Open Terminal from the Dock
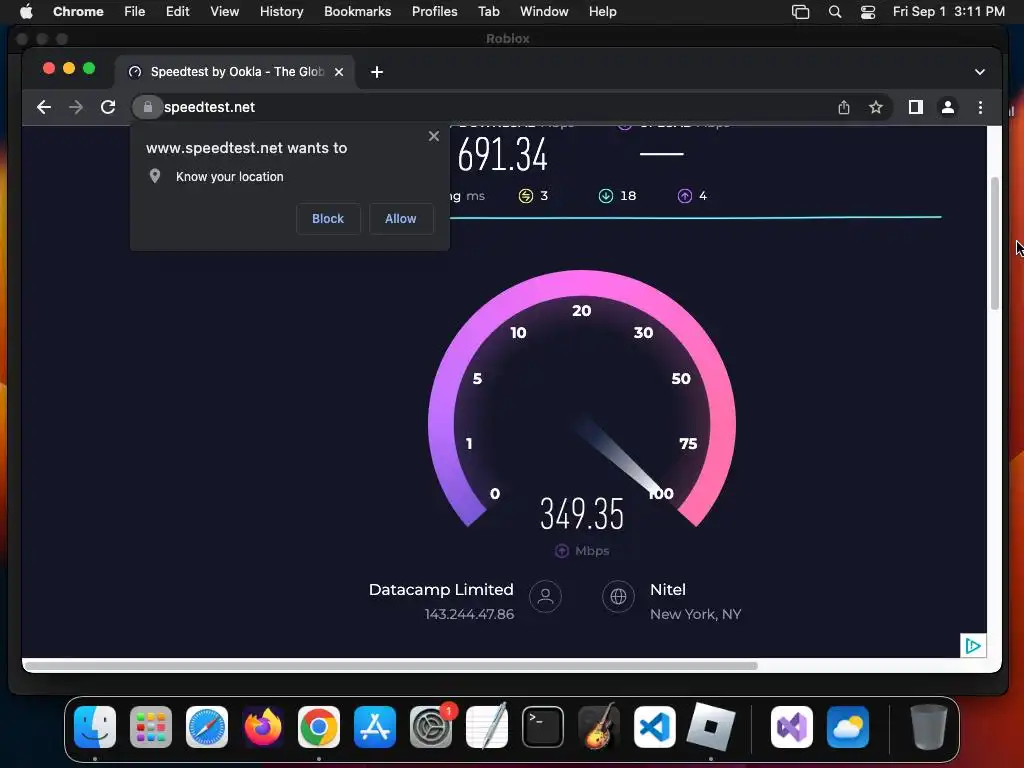This screenshot has width=1024, height=768. 543,727
